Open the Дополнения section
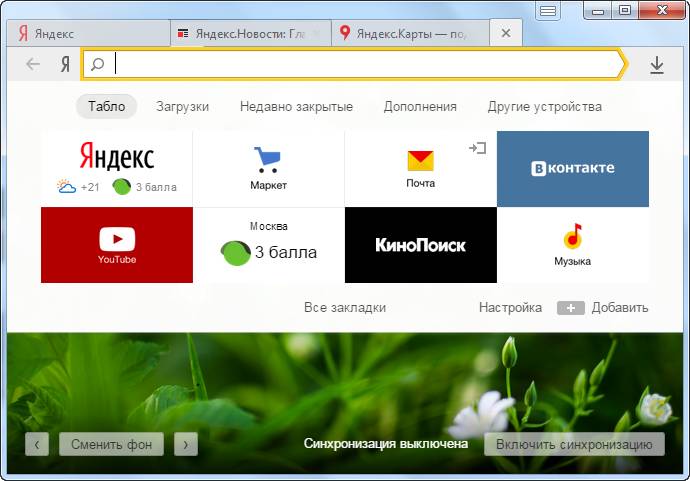The height and width of the screenshot is (481, 690). pos(420,107)
